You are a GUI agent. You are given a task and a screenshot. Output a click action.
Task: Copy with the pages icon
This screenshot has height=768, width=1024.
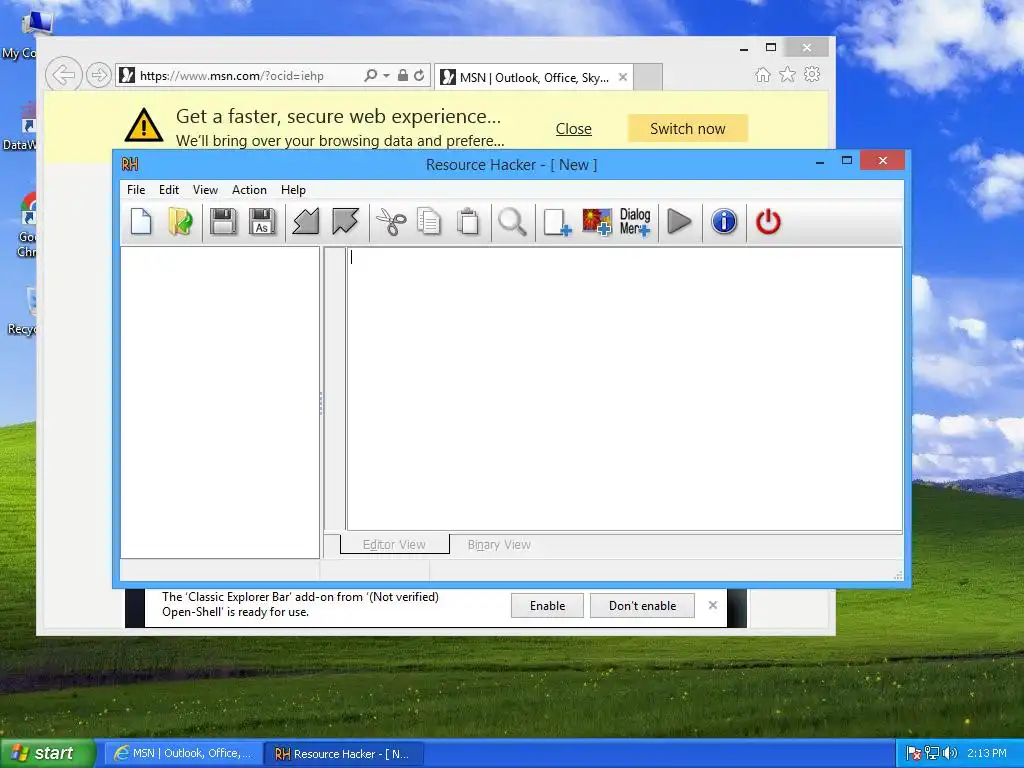tap(429, 222)
